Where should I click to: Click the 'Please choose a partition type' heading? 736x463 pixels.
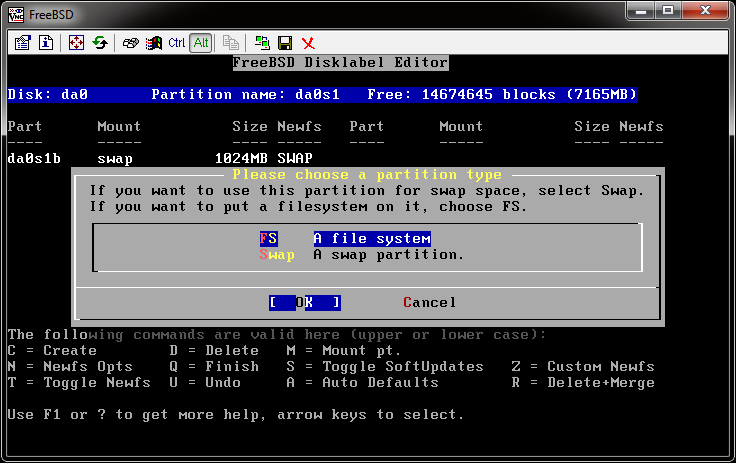click(367, 175)
